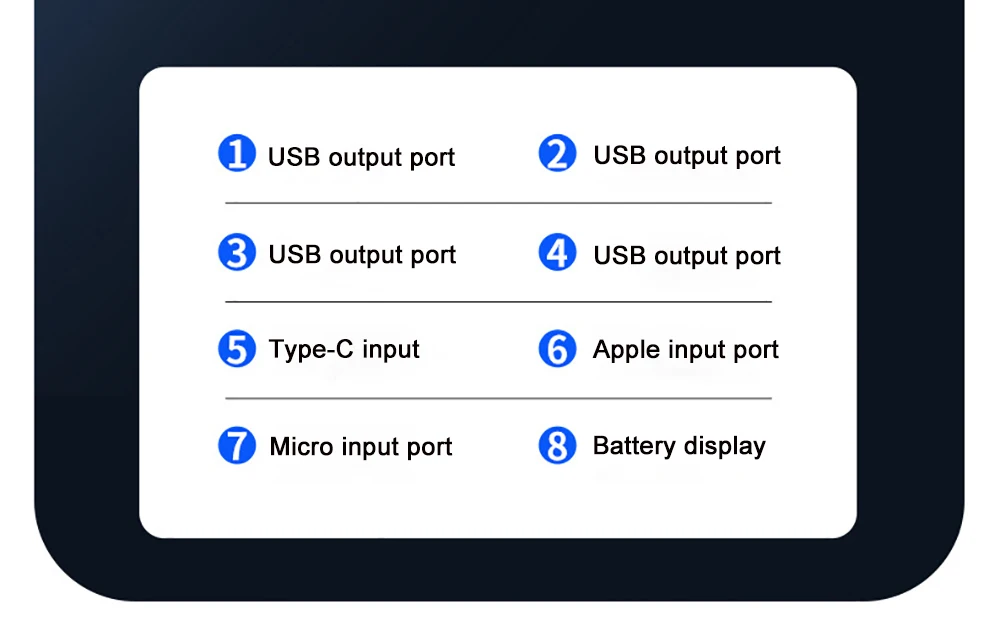This screenshot has width=1000, height=642.
Task: Select the Apple input port label
Action: pos(685,350)
